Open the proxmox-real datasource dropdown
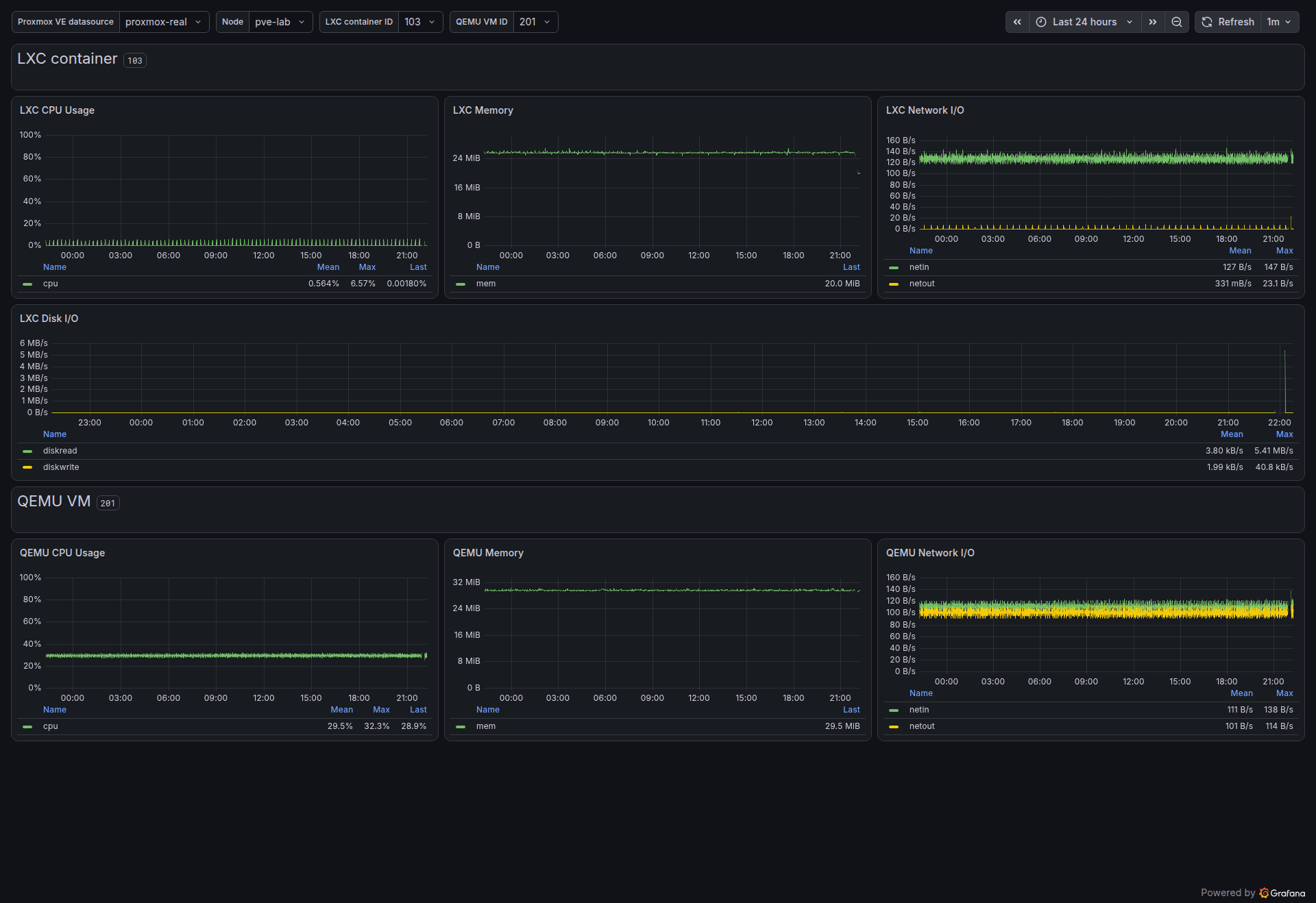The image size is (1316, 903). [x=164, y=22]
